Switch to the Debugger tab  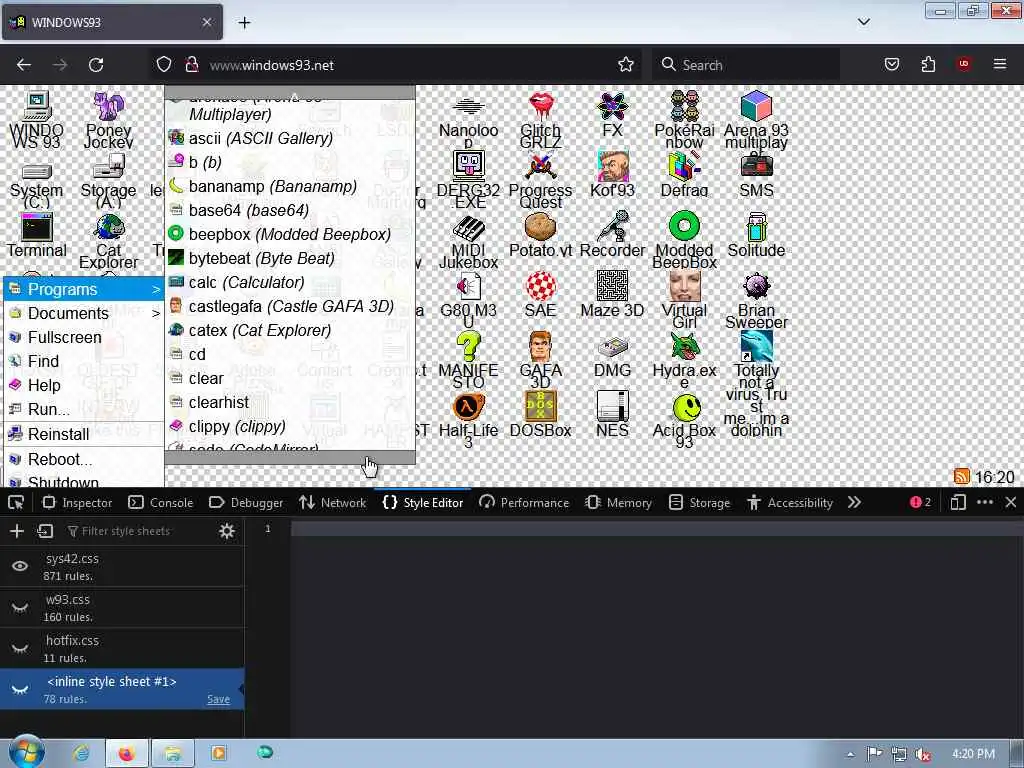246,502
